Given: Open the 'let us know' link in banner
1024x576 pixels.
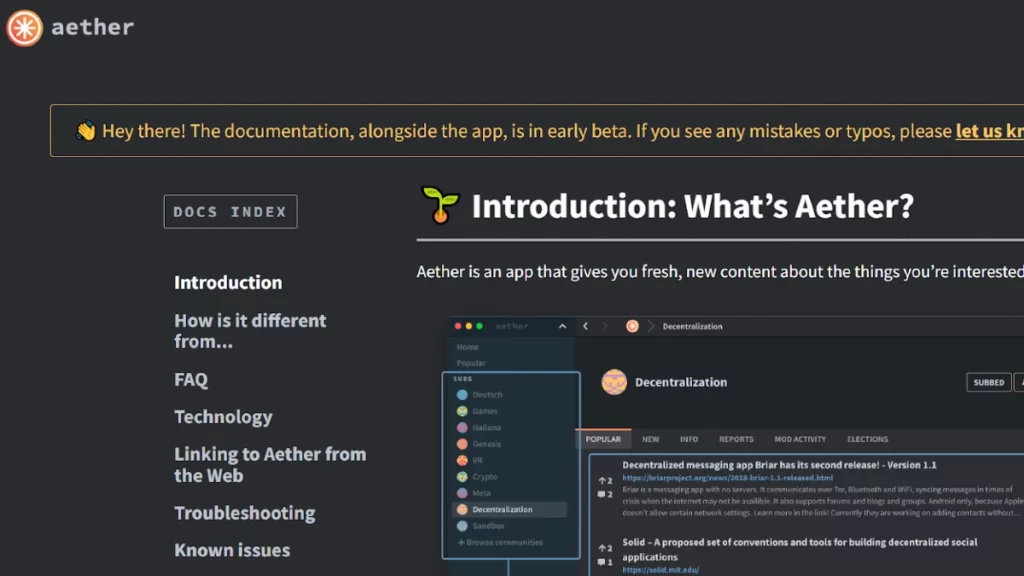Looking at the screenshot, I should click(x=989, y=131).
